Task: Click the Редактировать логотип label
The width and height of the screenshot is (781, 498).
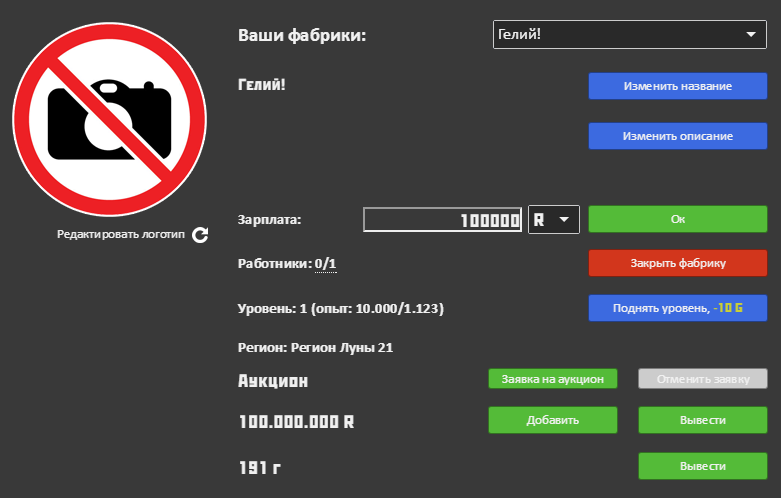Action: click(121, 235)
